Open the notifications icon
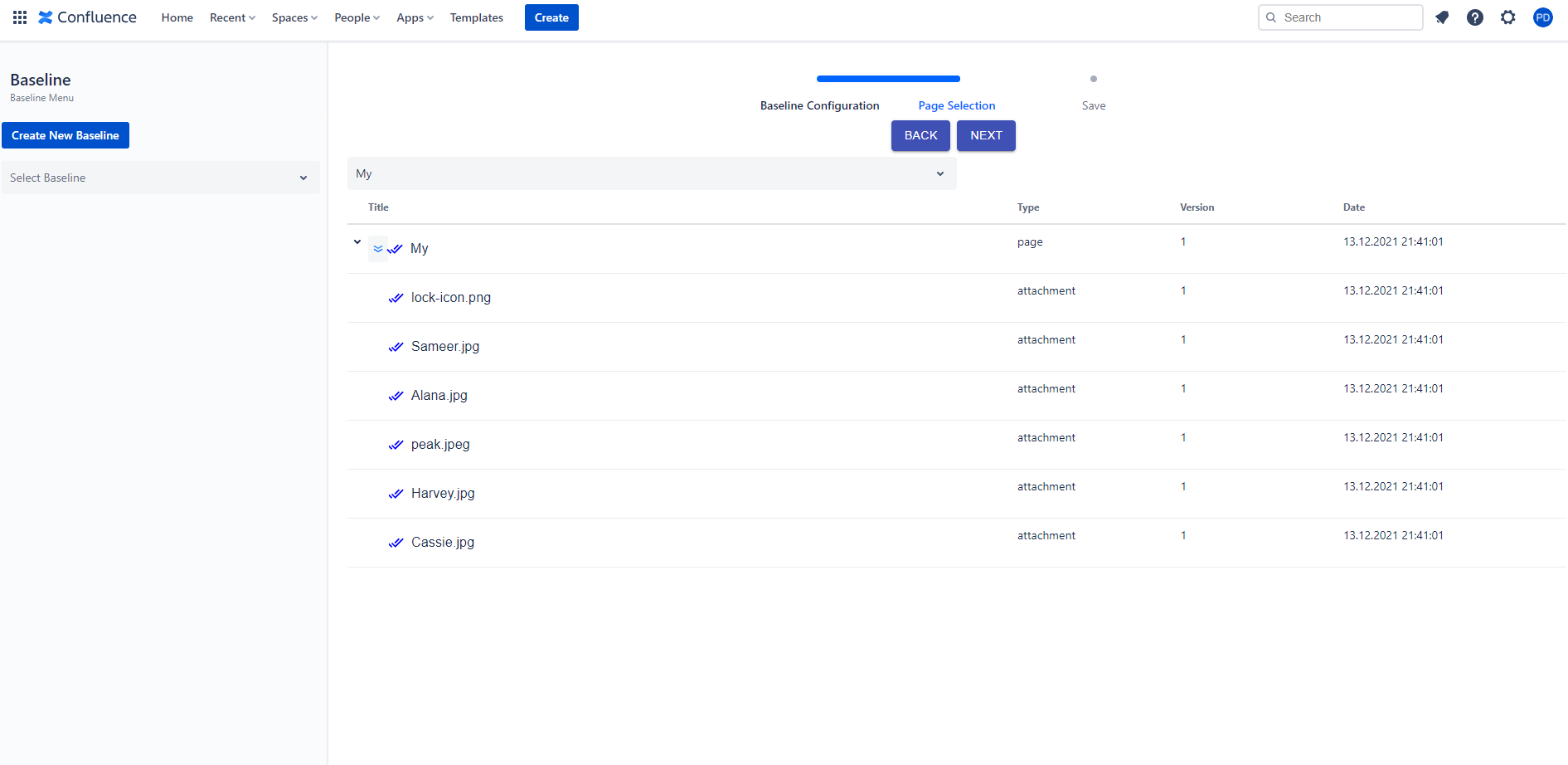The height and width of the screenshot is (765, 1568). click(1442, 17)
